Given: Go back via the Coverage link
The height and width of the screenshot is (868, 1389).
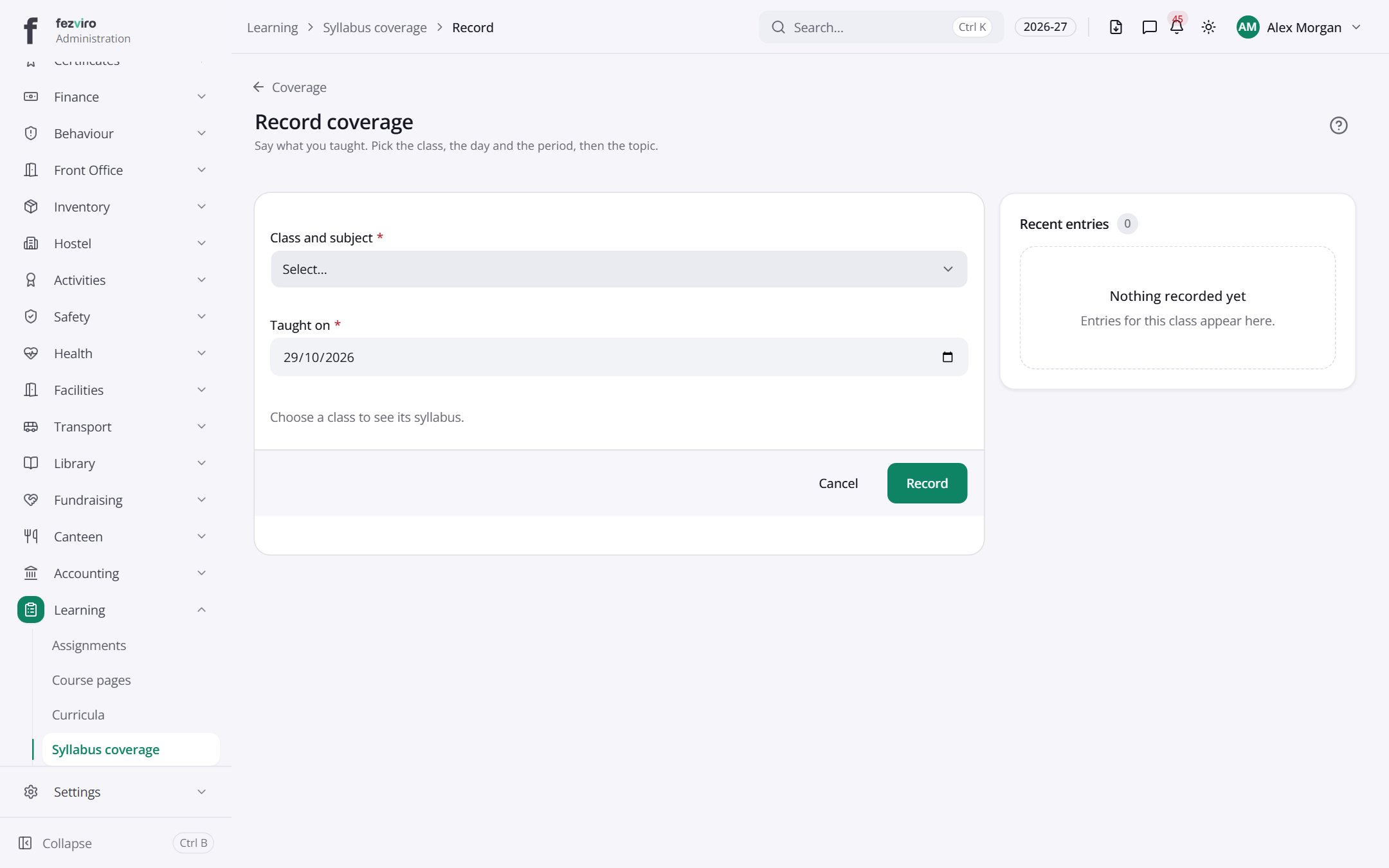Looking at the screenshot, I should 289,87.
